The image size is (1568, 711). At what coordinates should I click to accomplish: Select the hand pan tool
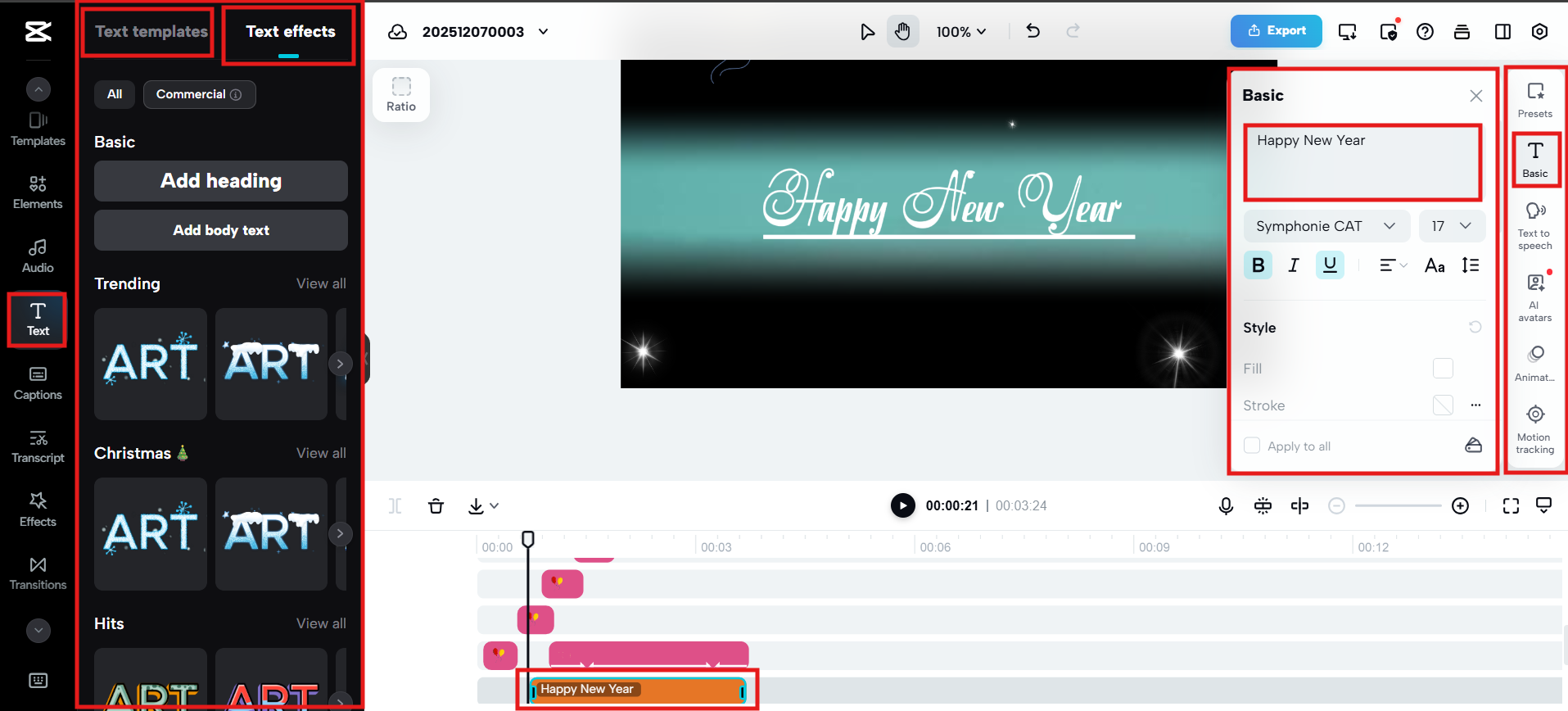[902, 32]
